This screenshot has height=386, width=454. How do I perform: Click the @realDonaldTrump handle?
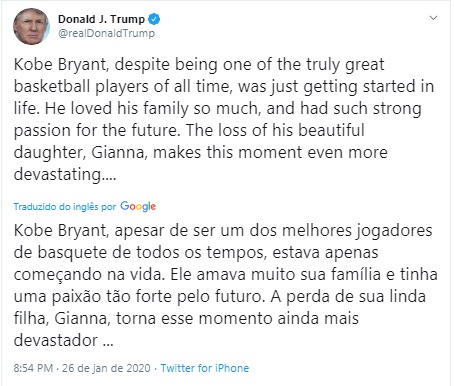106,33
